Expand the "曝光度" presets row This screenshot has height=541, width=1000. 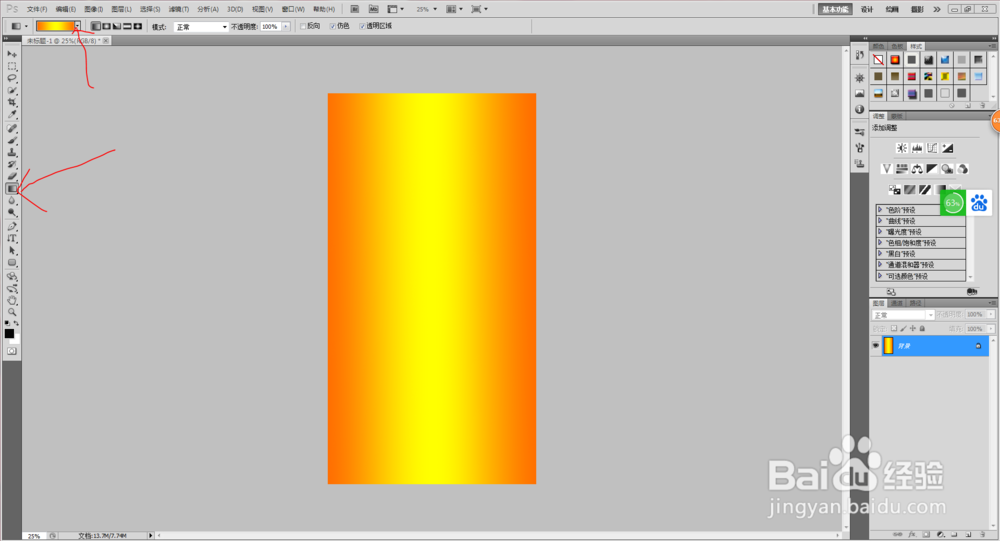click(921, 232)
